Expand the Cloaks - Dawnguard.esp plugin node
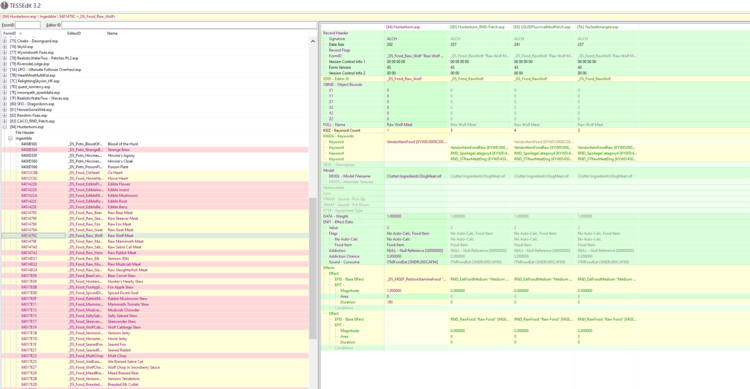Image resolution: width=750 pixels, height=389 pixels. coord(5,41)
